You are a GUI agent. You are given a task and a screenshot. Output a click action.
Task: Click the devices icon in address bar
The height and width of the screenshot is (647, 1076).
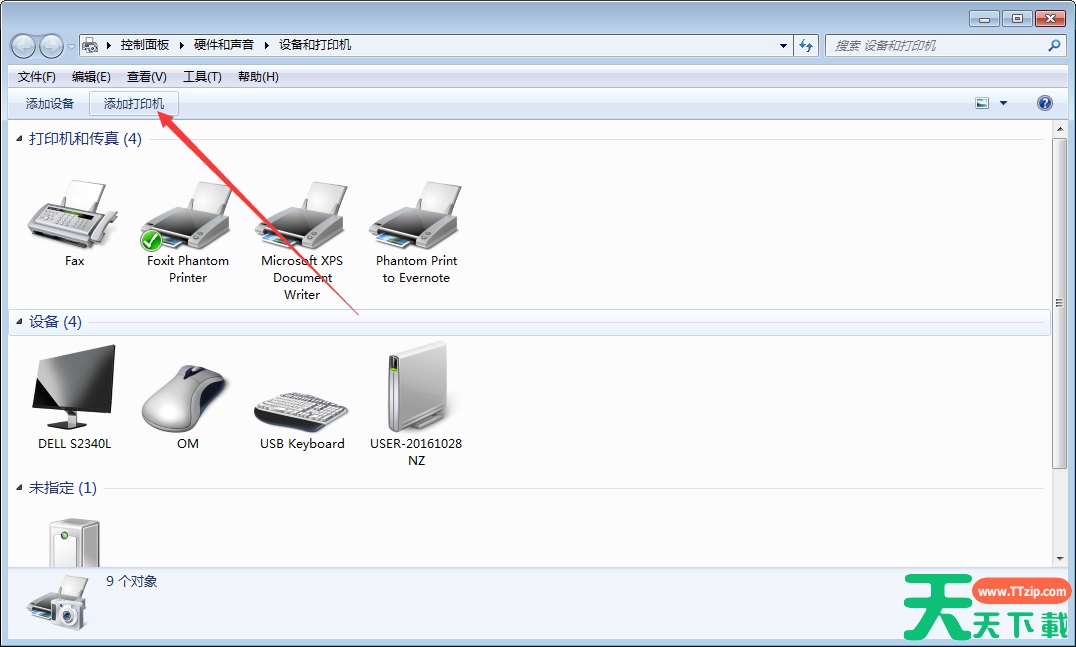[x=90, y=45]
